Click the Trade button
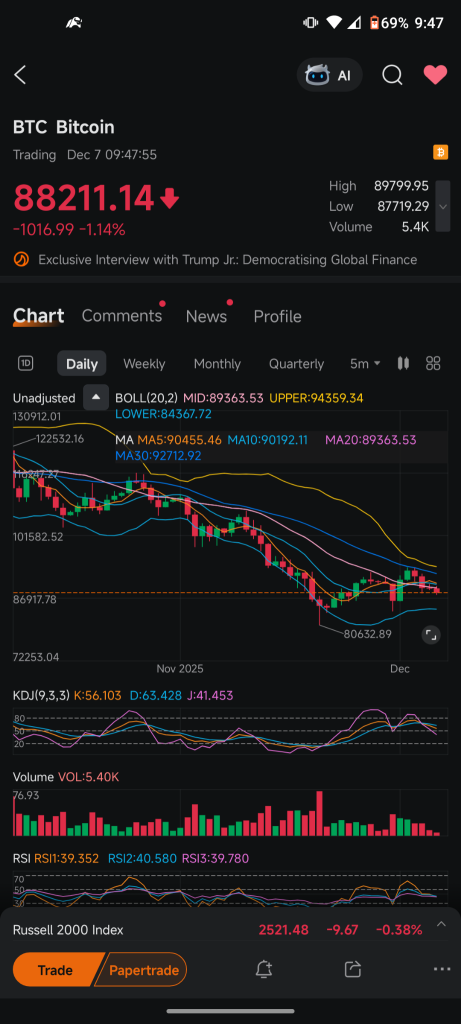The width and height of the screenshot is (461, 1024). [x=55, y=970]
